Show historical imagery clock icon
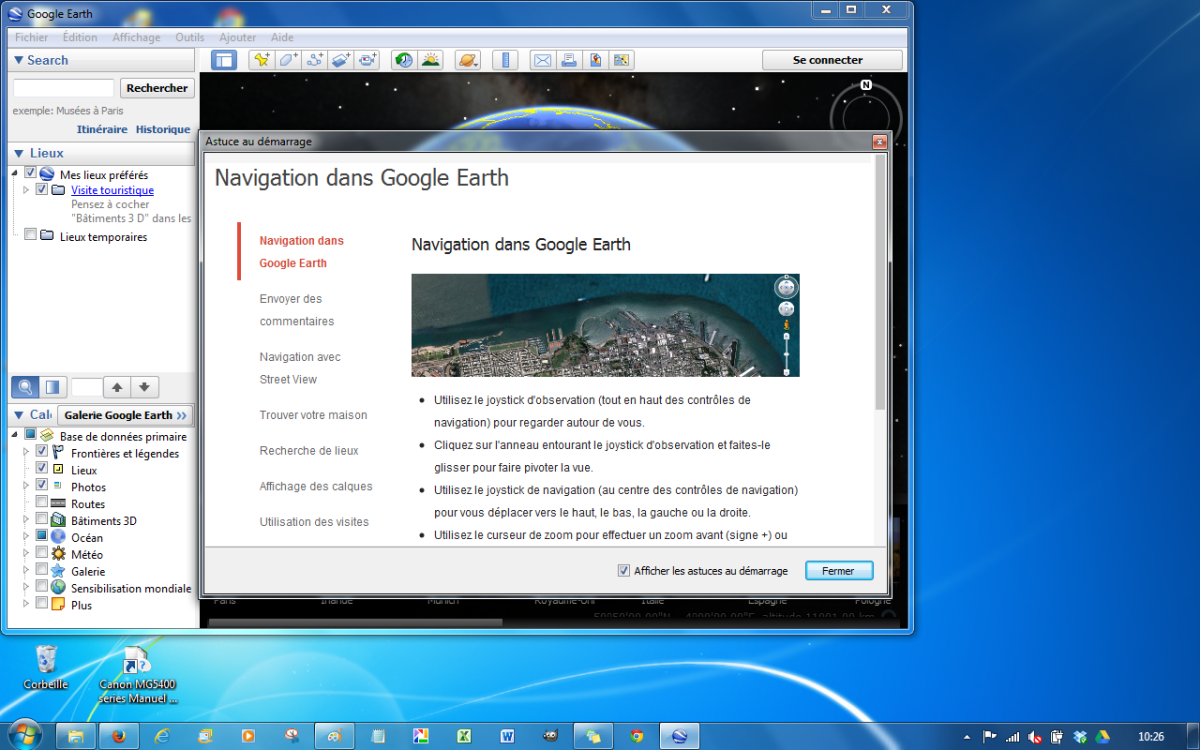The image size is (1200, 750). (403, 60)
